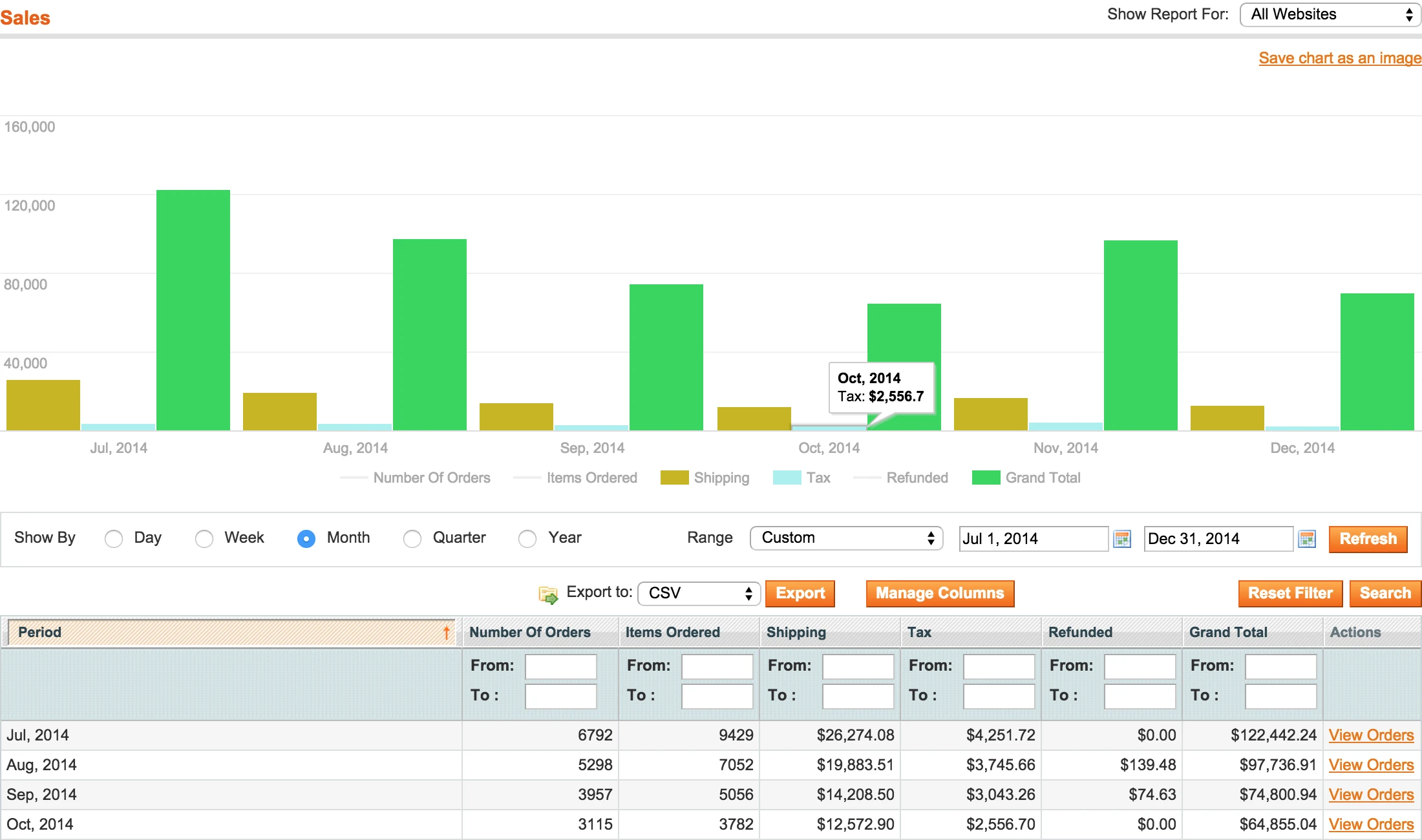This screenshot has width=1422, height=840.
Task: Open calendar picker beside the Dec 31, 2014 field
Action: pos(1308,538)
